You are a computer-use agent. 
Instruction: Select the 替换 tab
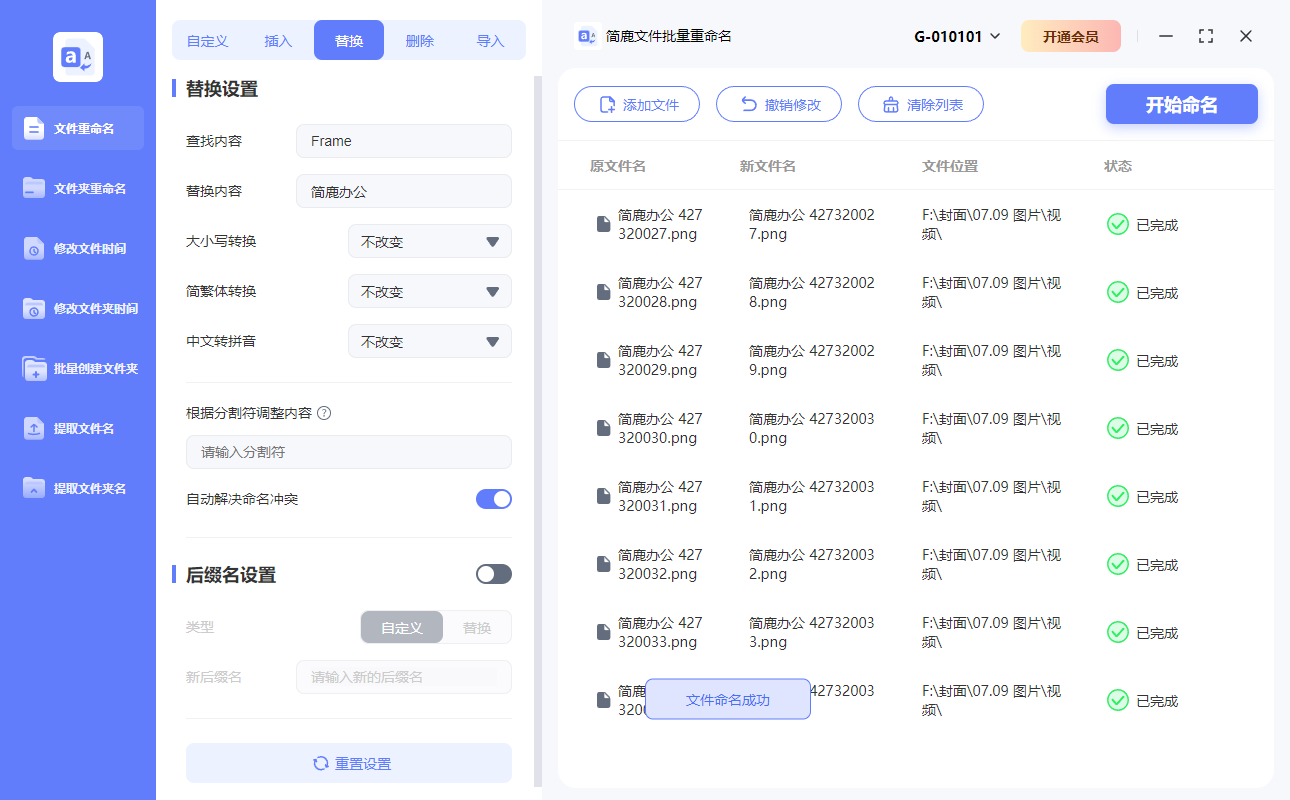pyautogui.click(x=349, y=41)
